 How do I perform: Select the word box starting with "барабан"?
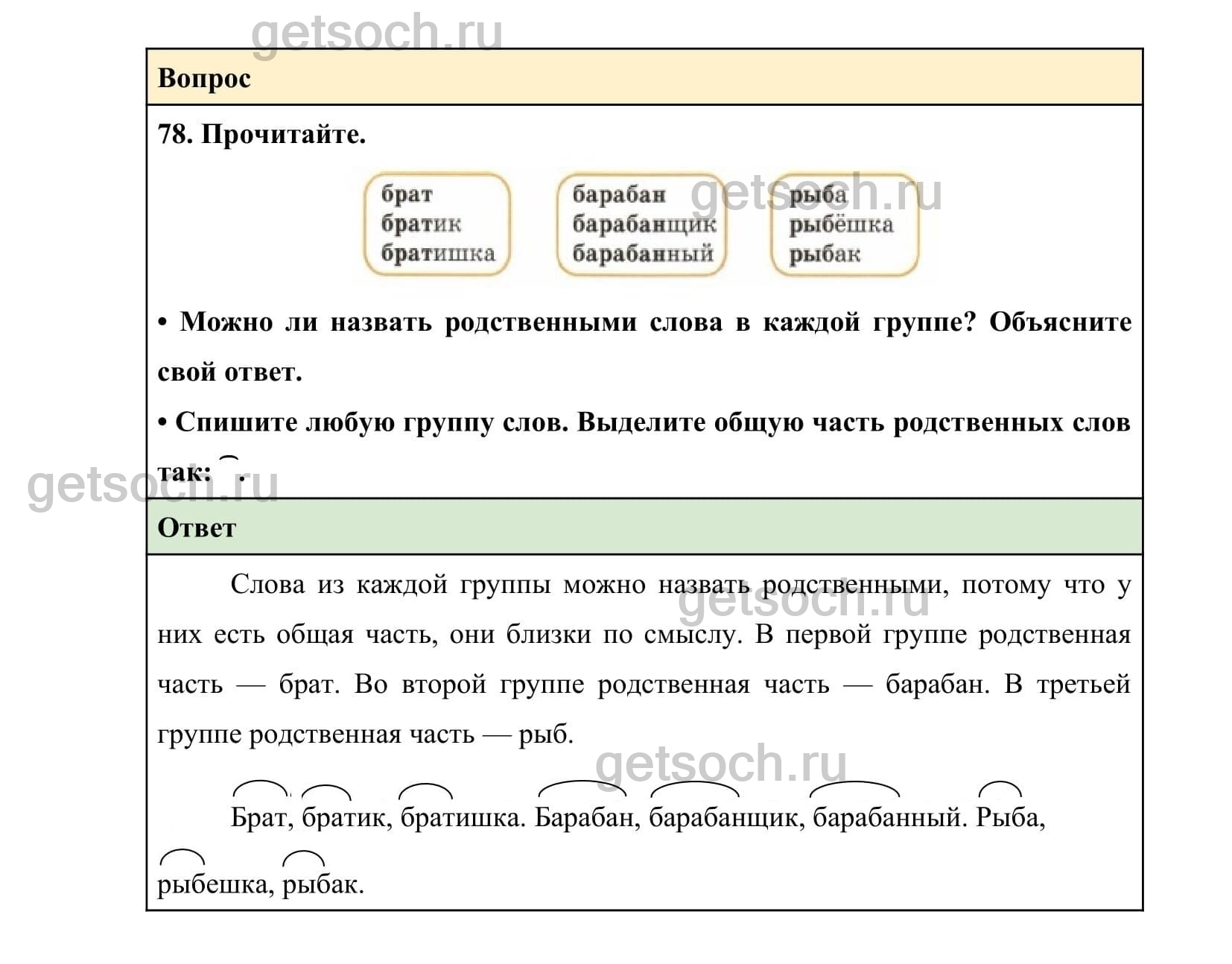(641, 224)
